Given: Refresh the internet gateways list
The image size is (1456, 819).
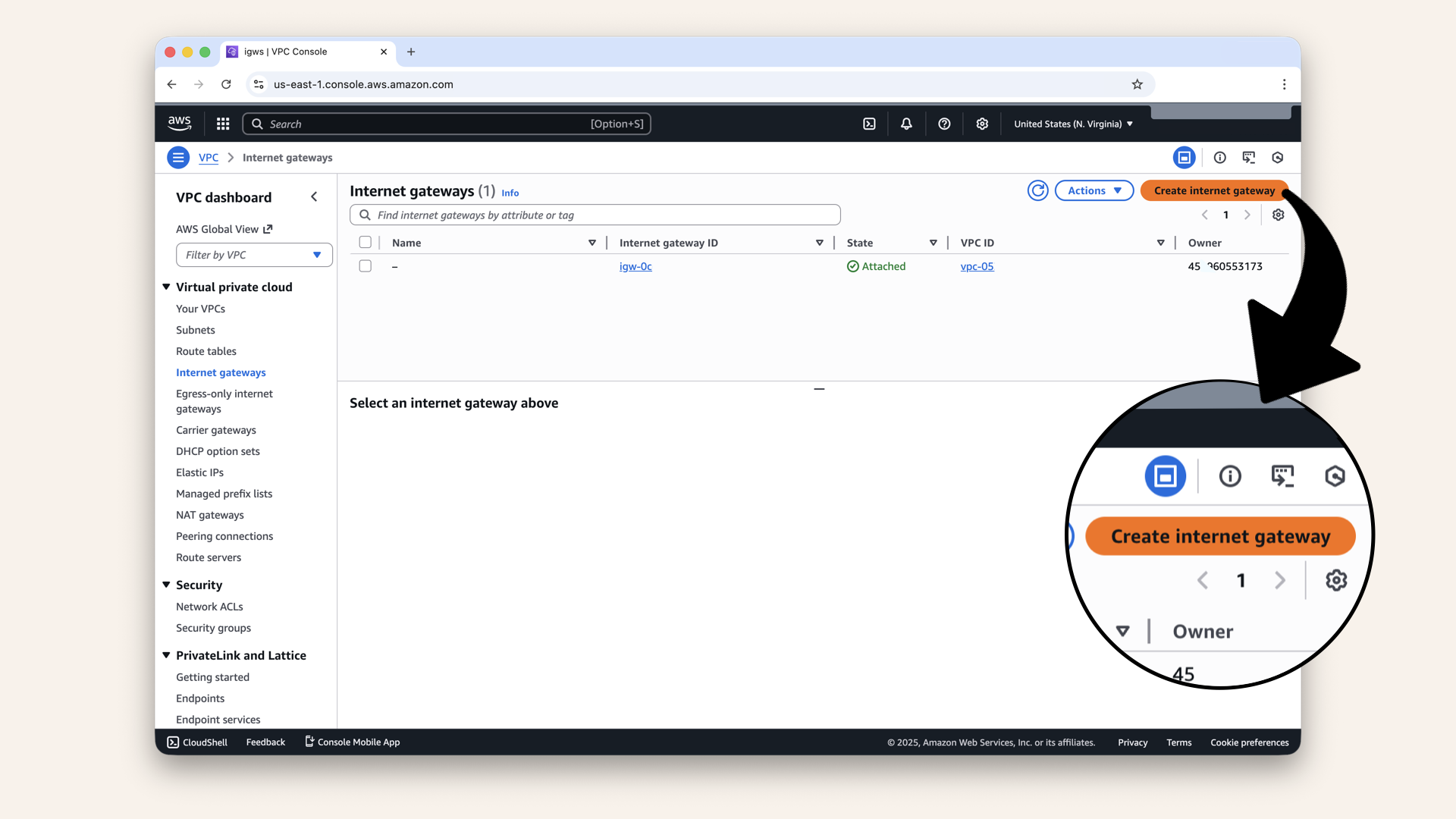Looking at the screenshot, I should point(1037,190).
